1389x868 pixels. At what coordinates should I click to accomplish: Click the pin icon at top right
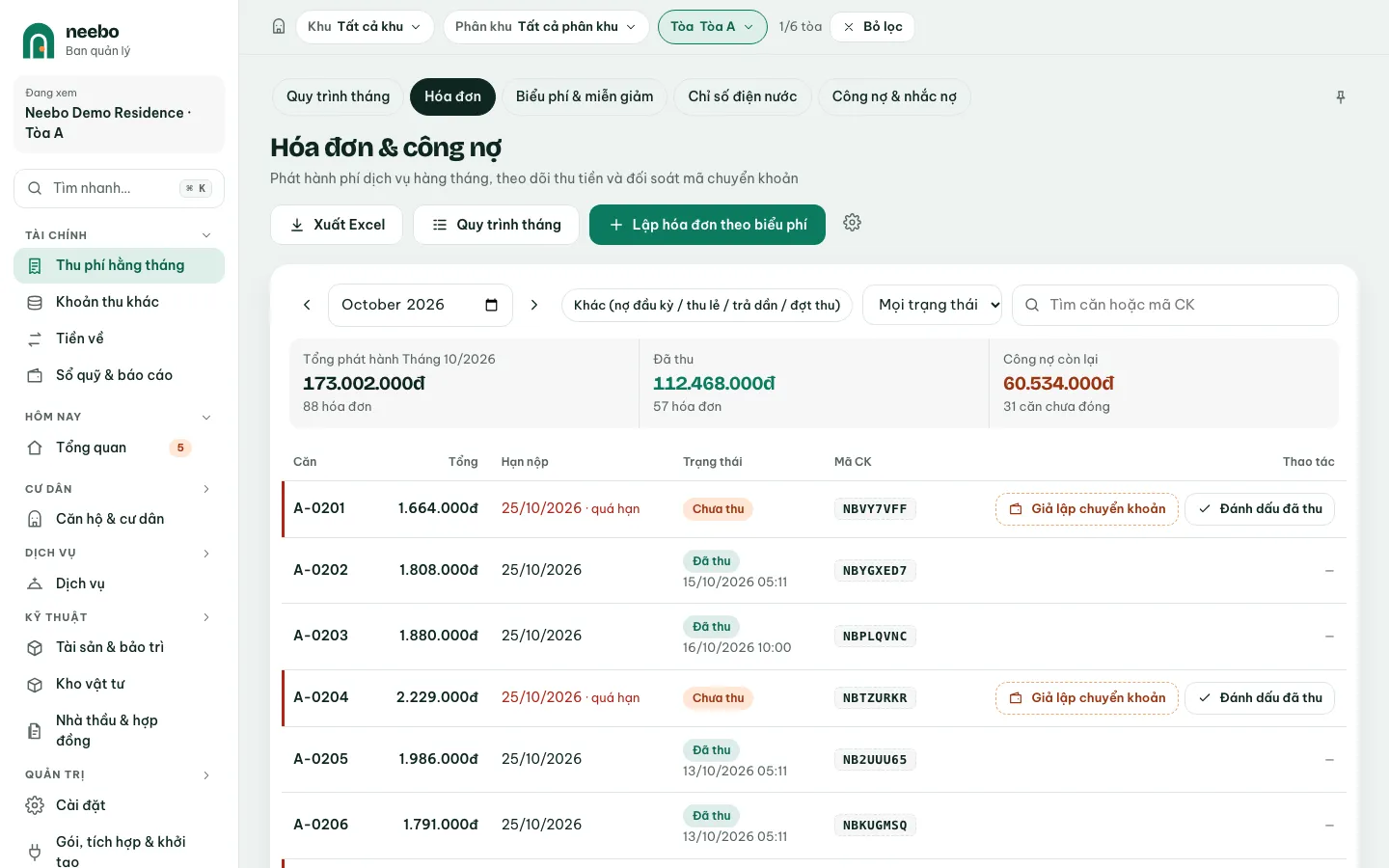click(x=1341, y=97)
